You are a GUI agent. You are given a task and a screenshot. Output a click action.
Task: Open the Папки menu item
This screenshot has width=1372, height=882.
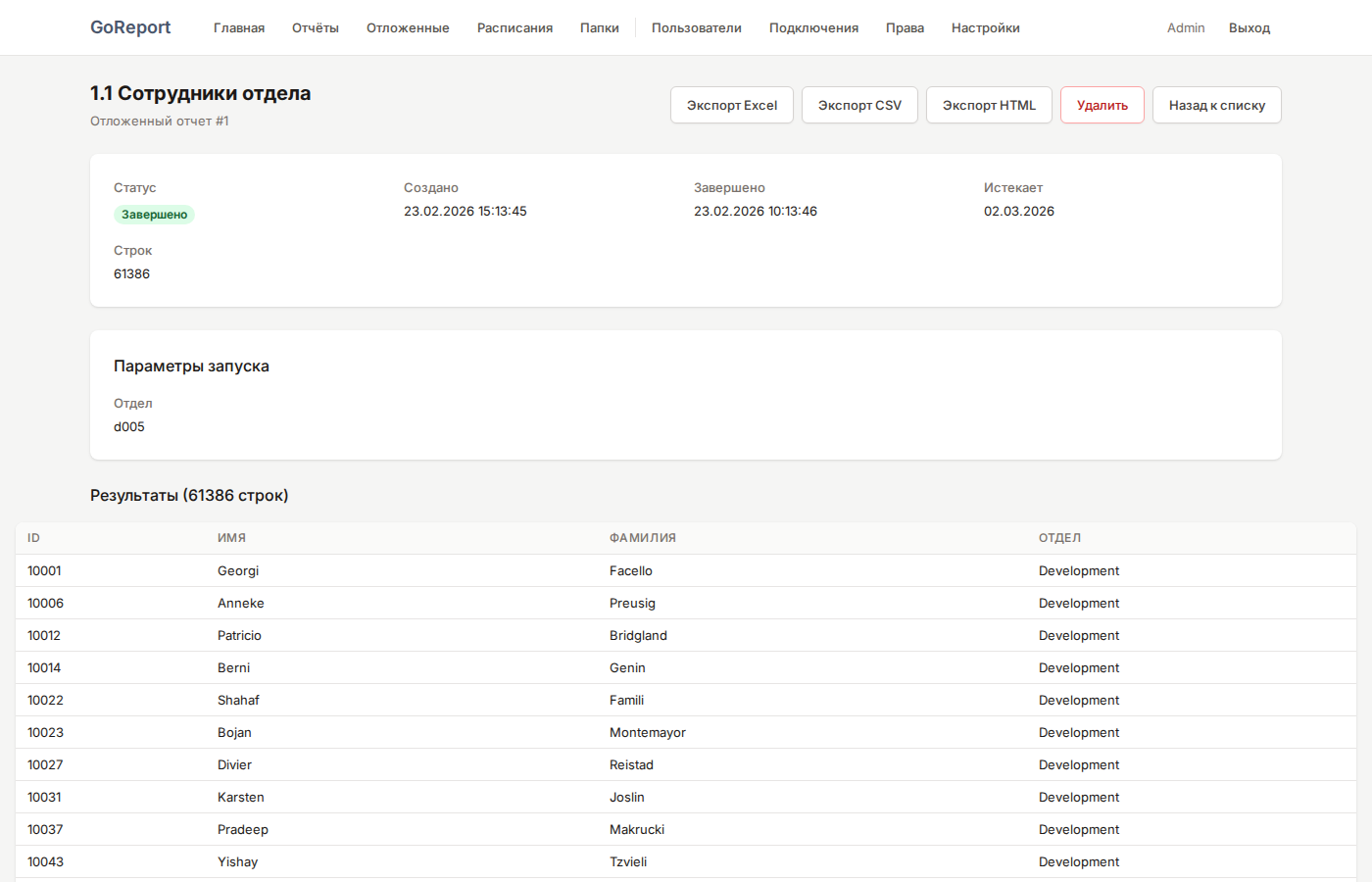[x=600, y=28]
